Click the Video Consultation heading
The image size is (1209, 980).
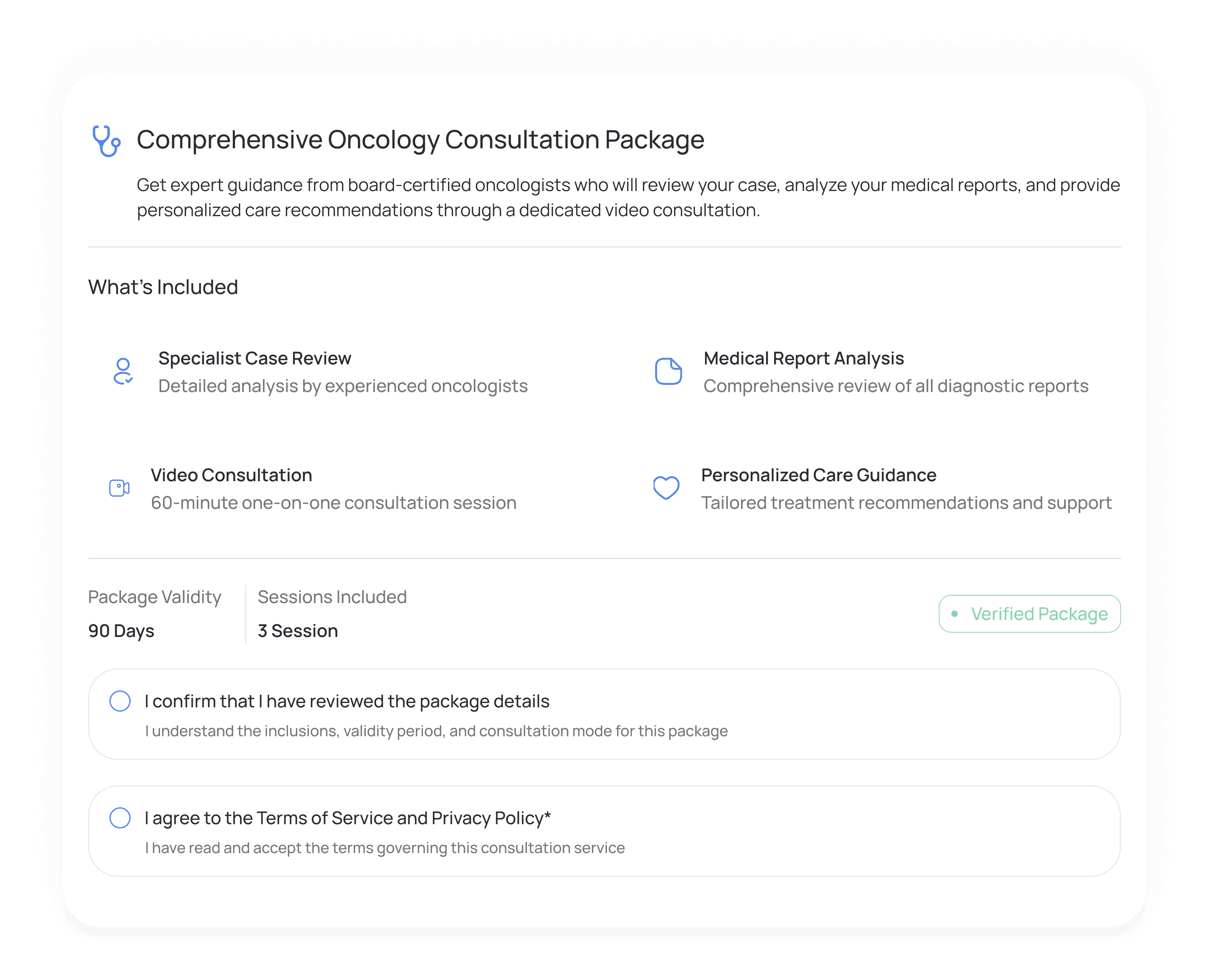(x=231, y=475)
